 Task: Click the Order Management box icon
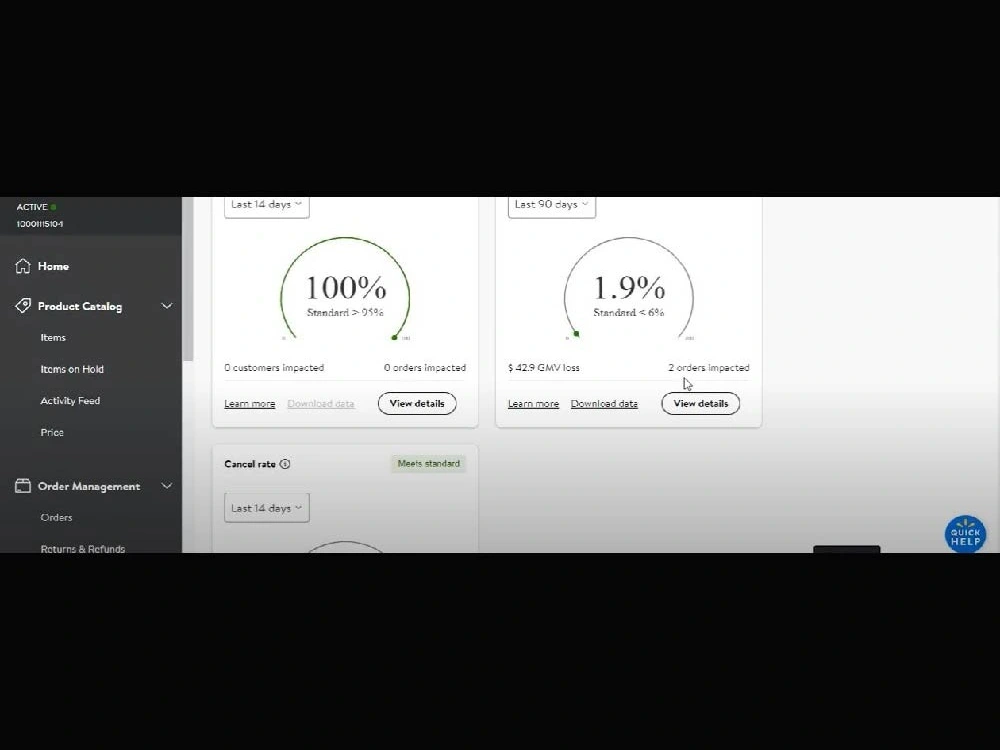[x=23, y=486]
